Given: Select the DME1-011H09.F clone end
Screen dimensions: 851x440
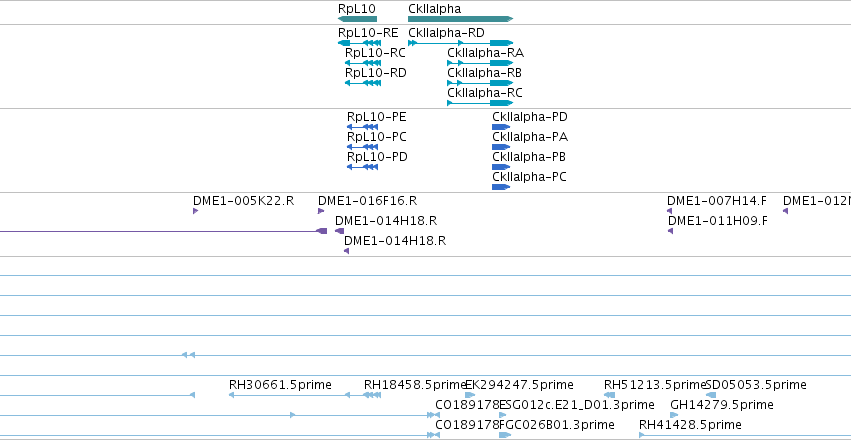Looking at the screenshot, I should pos(670,231).
